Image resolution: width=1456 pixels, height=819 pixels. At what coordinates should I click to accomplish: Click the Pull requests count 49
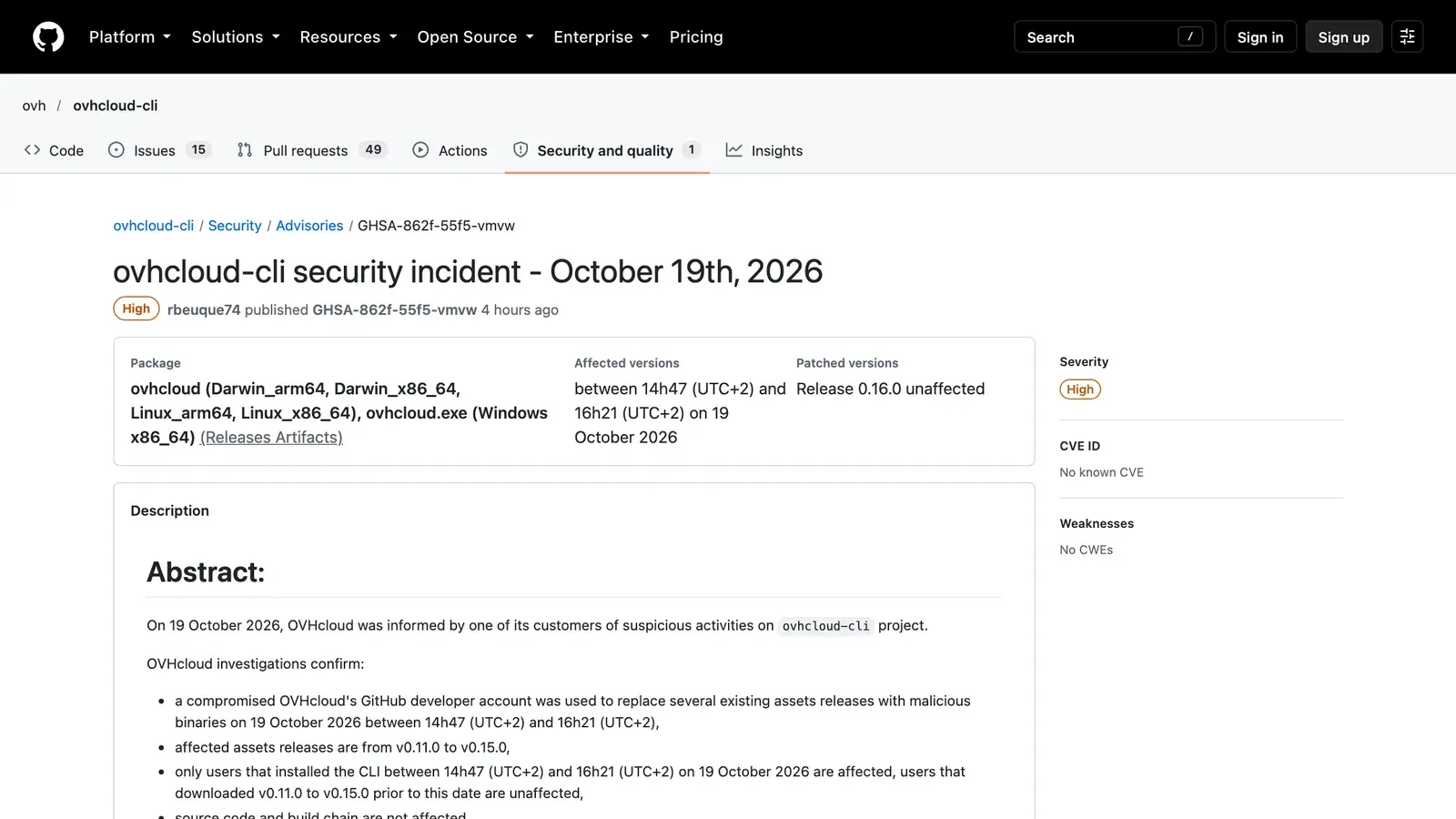(373, 150)
